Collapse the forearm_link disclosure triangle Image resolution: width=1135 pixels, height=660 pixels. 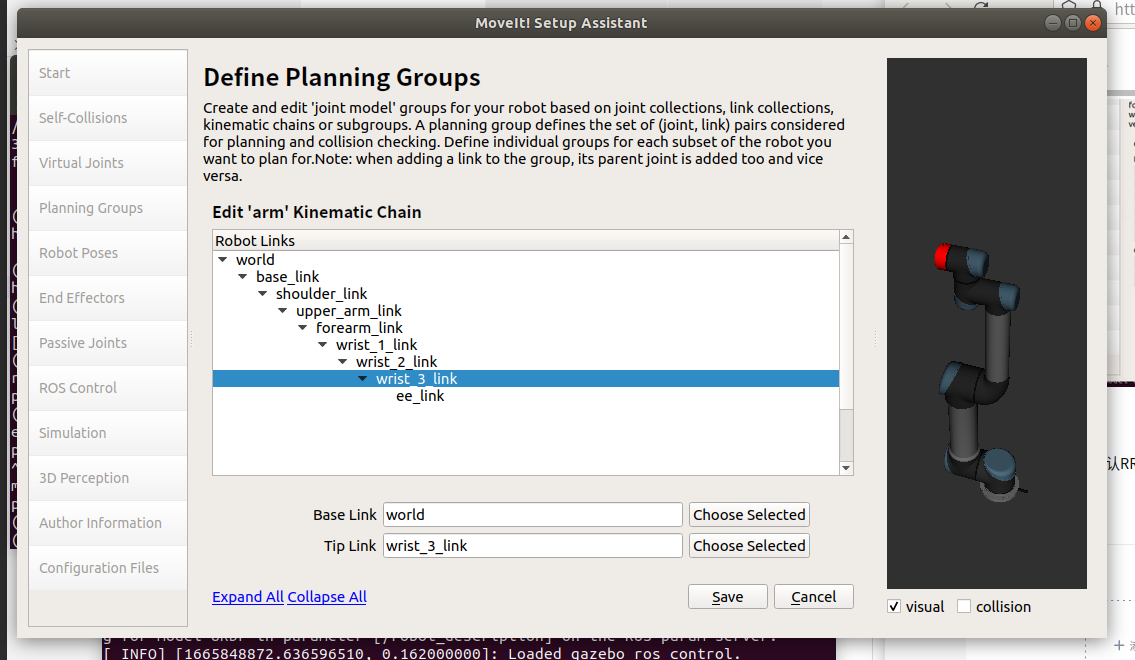click(x=303, y=328)
